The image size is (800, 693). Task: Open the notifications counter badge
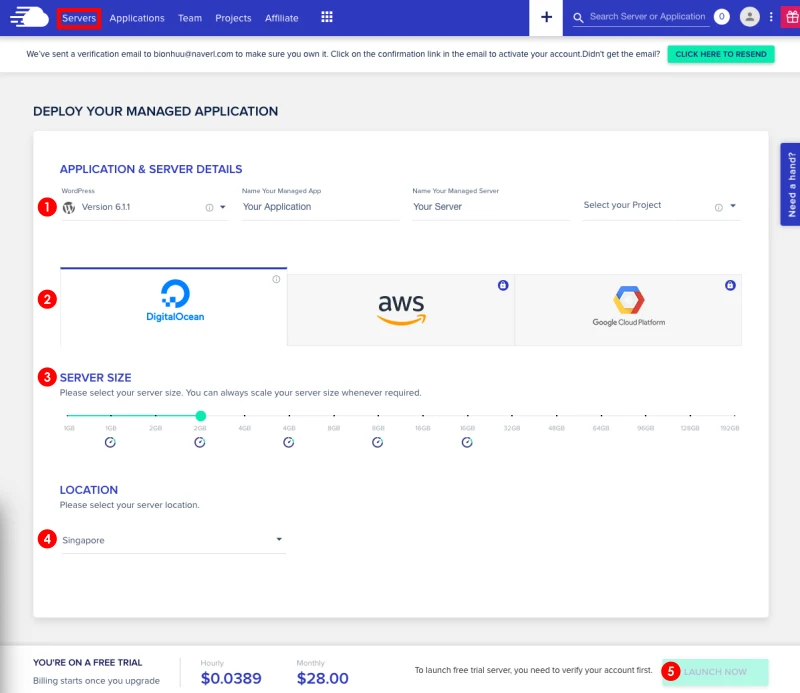click(721, 17)
